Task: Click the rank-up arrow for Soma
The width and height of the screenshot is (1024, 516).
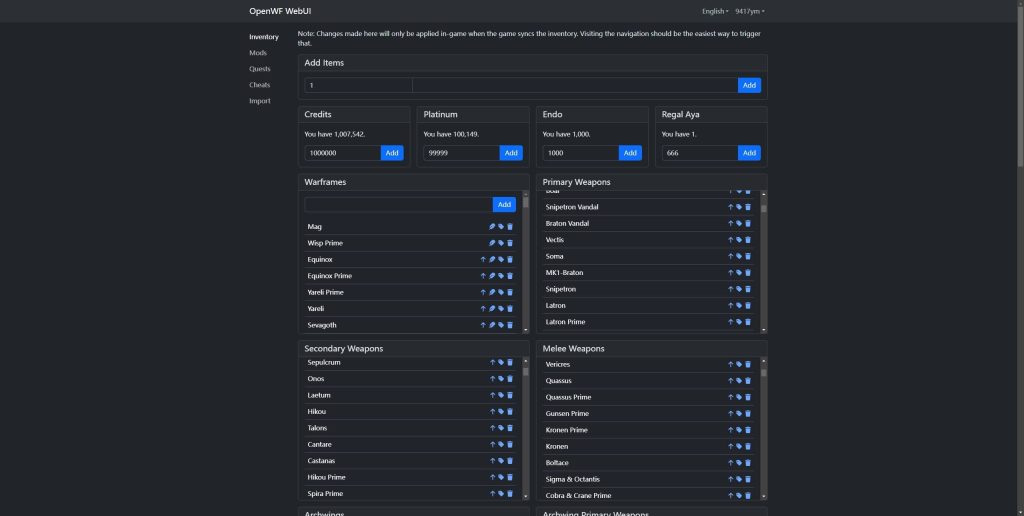Action: (x=730, y=256)
